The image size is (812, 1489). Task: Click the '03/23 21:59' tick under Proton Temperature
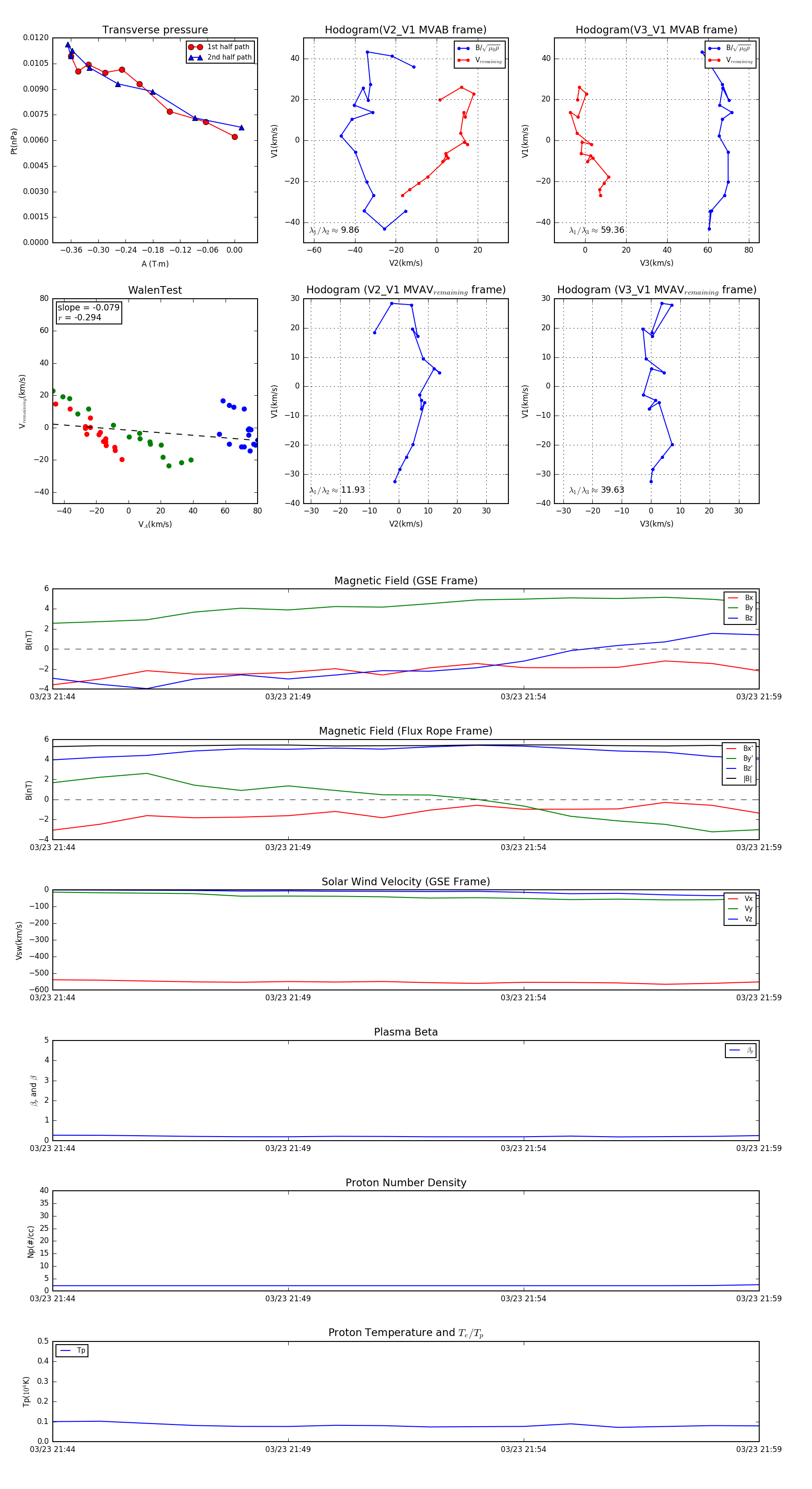[x=758, y=1449]
